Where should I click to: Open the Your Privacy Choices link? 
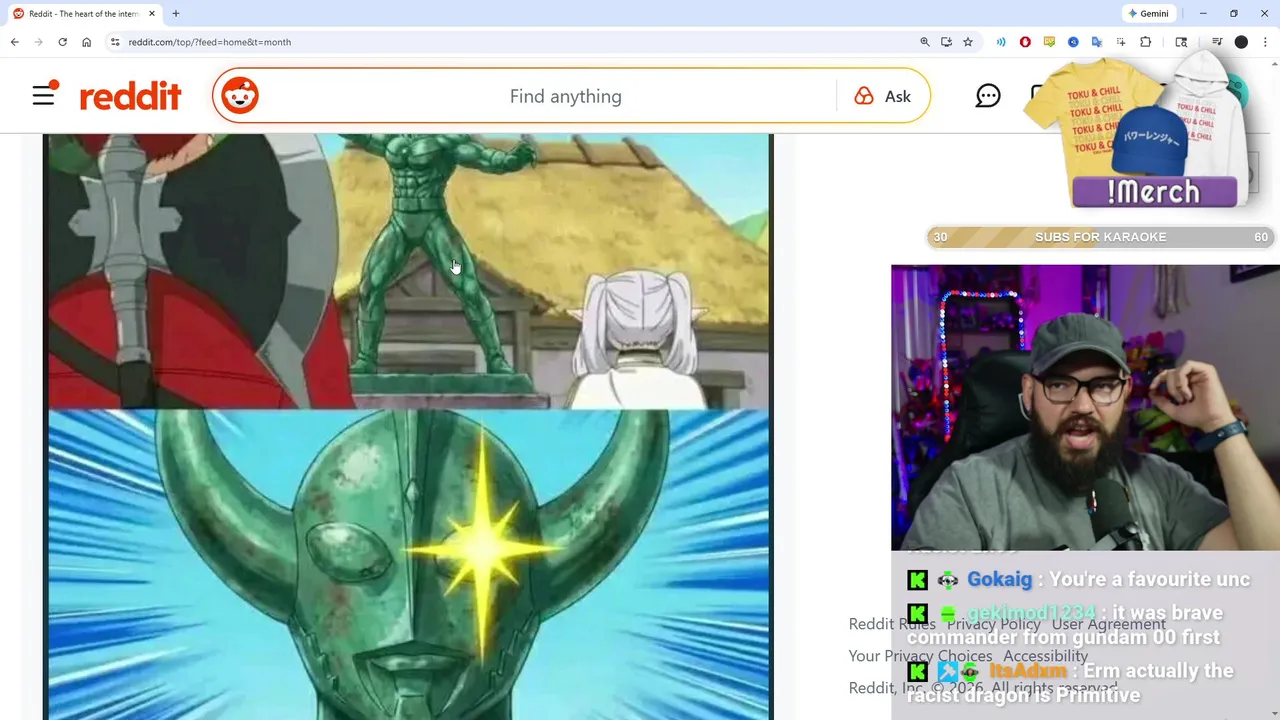(x=920, y=656)
